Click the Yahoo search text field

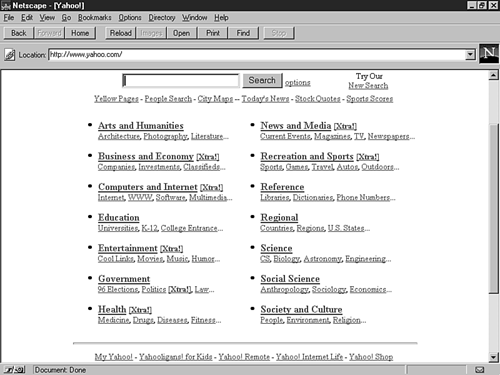181,81
